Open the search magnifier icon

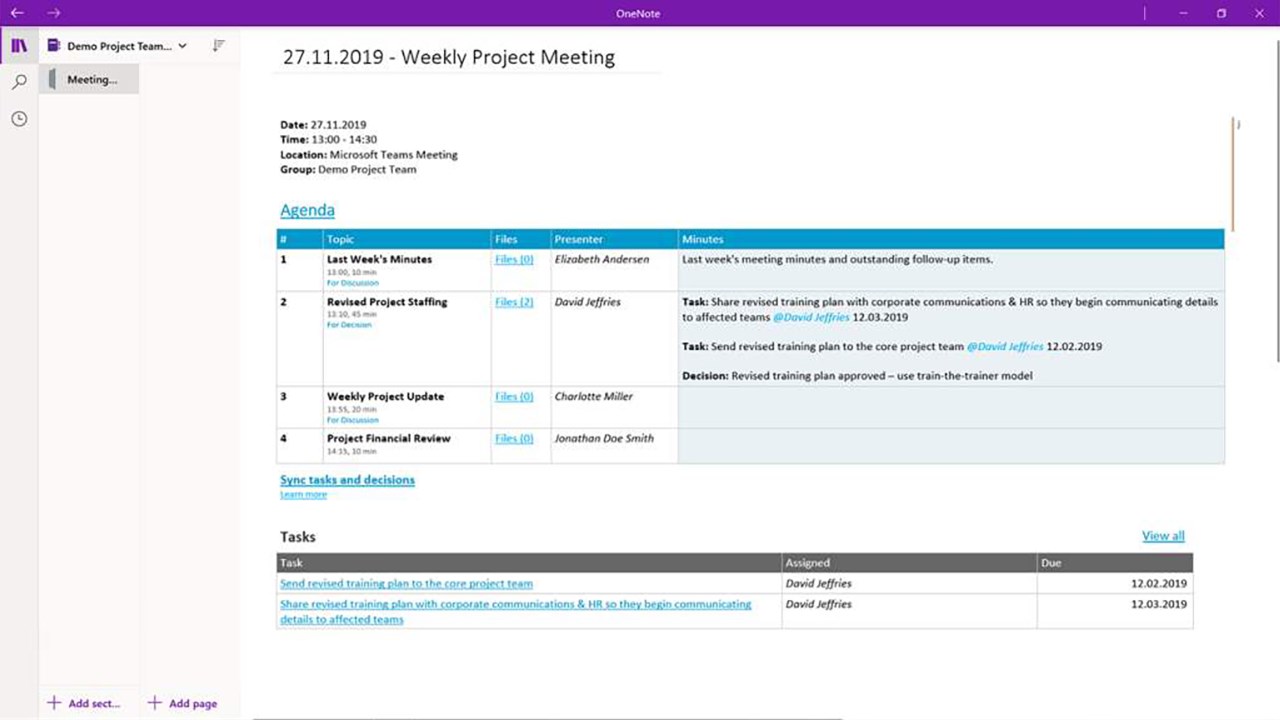(19, 82)
